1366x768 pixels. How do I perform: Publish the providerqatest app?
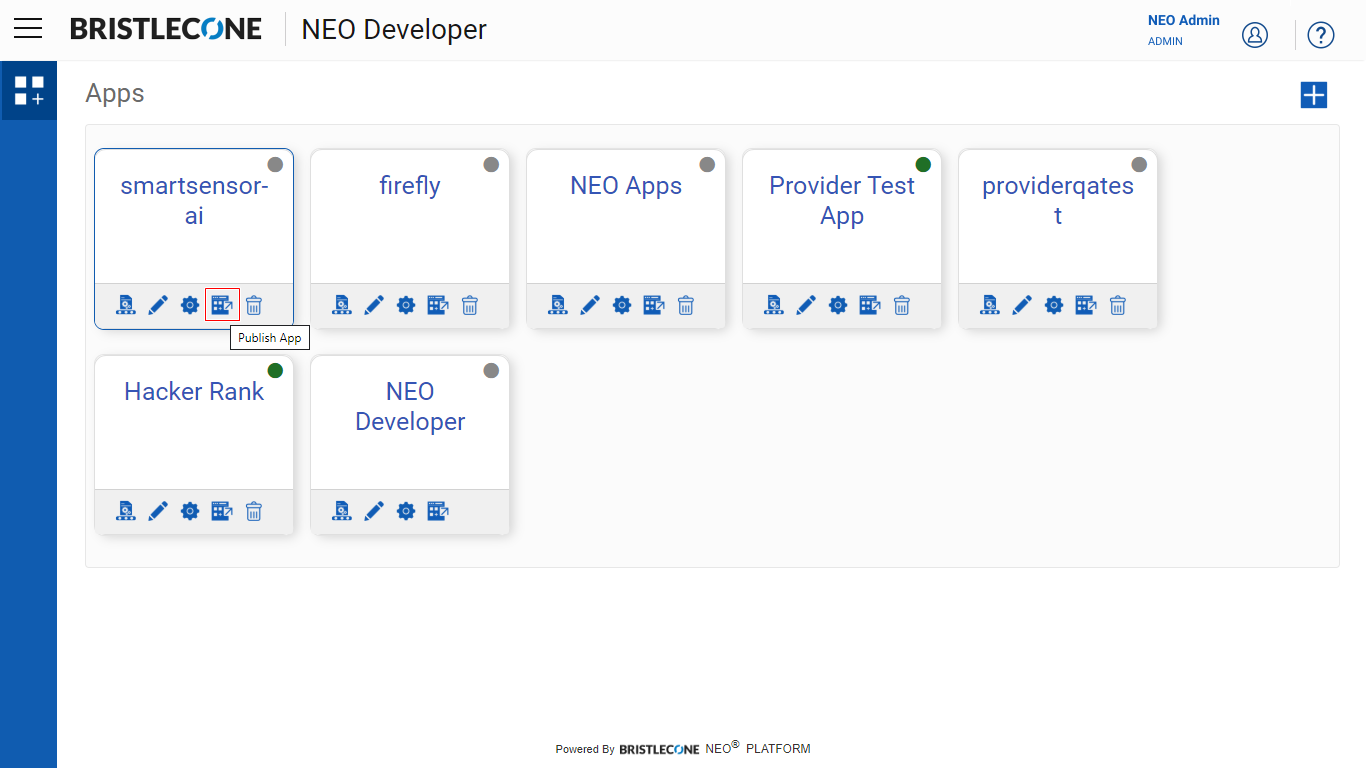1086,305
